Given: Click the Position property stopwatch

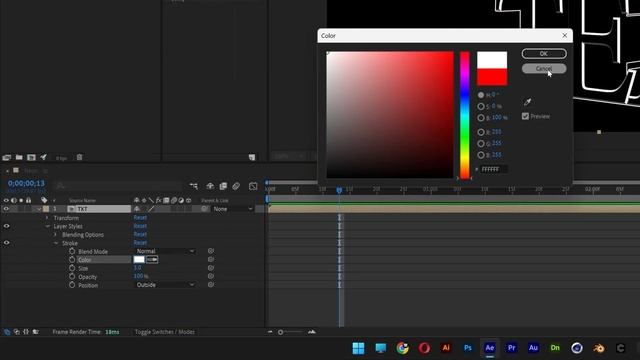Looking at the screenshot, I should pos(72,285).
